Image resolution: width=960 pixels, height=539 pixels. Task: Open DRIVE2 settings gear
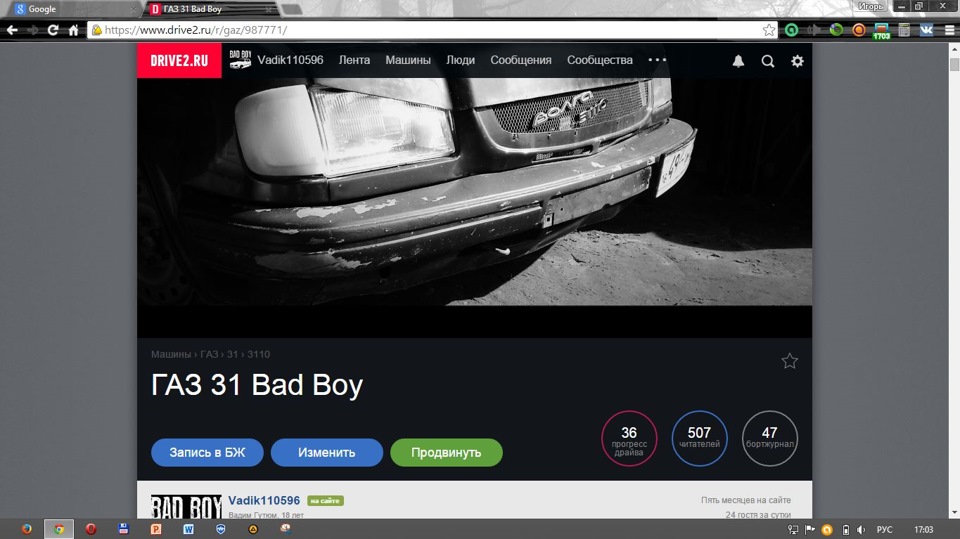tap(797, 61)
